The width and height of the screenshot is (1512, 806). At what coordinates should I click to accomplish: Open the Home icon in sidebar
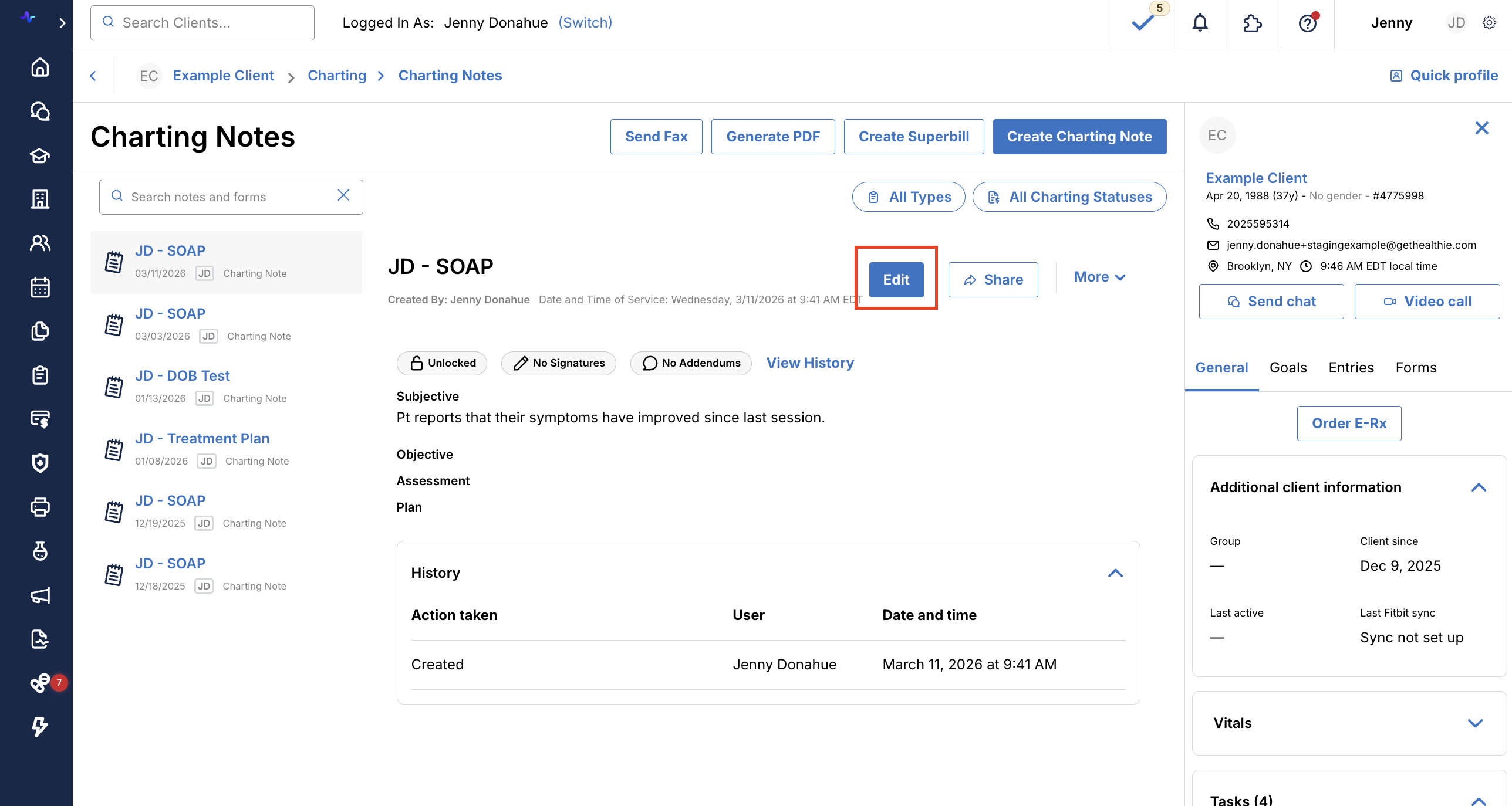[x=40, y=67]
